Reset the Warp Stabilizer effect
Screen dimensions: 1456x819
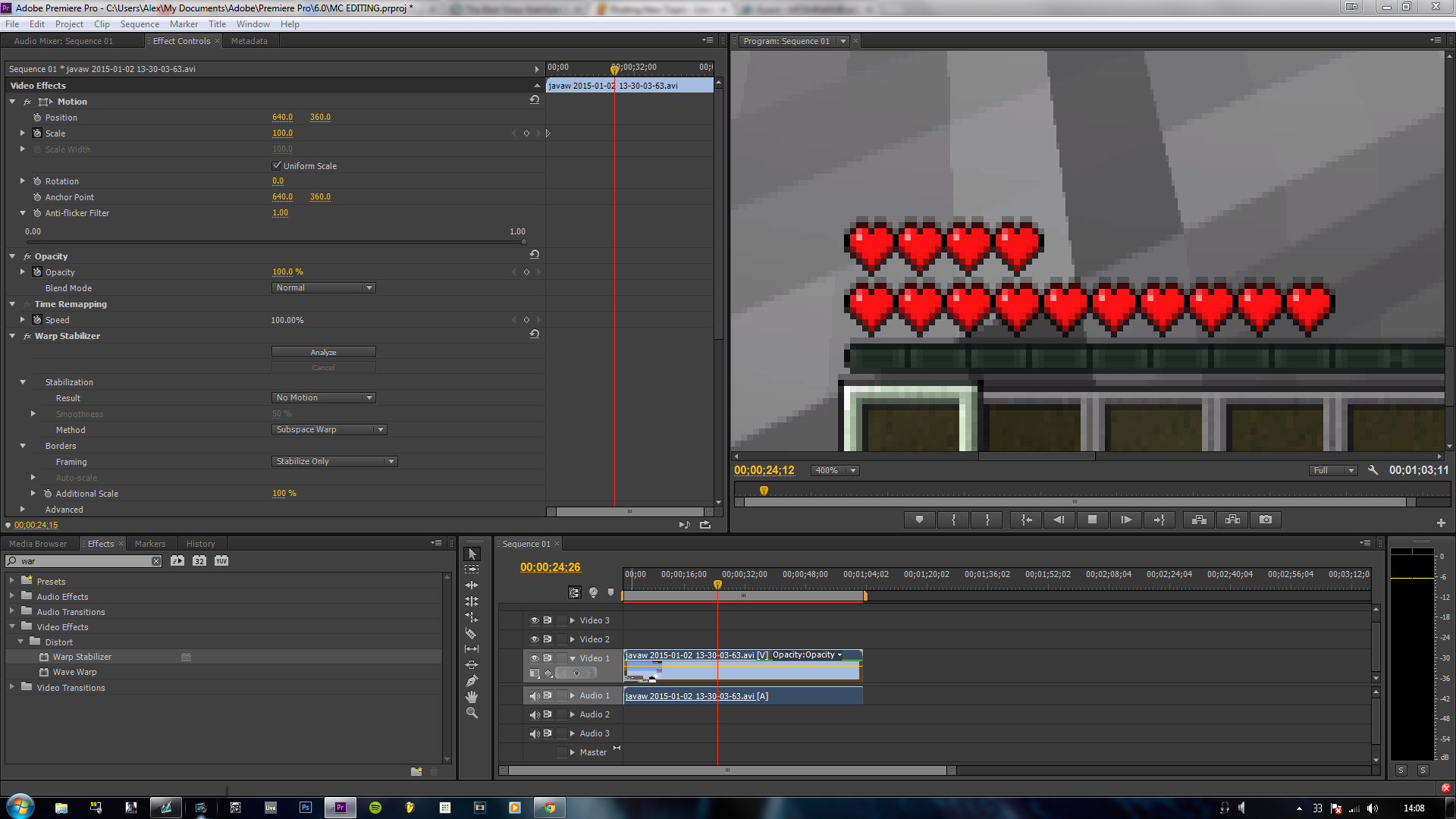535,334
